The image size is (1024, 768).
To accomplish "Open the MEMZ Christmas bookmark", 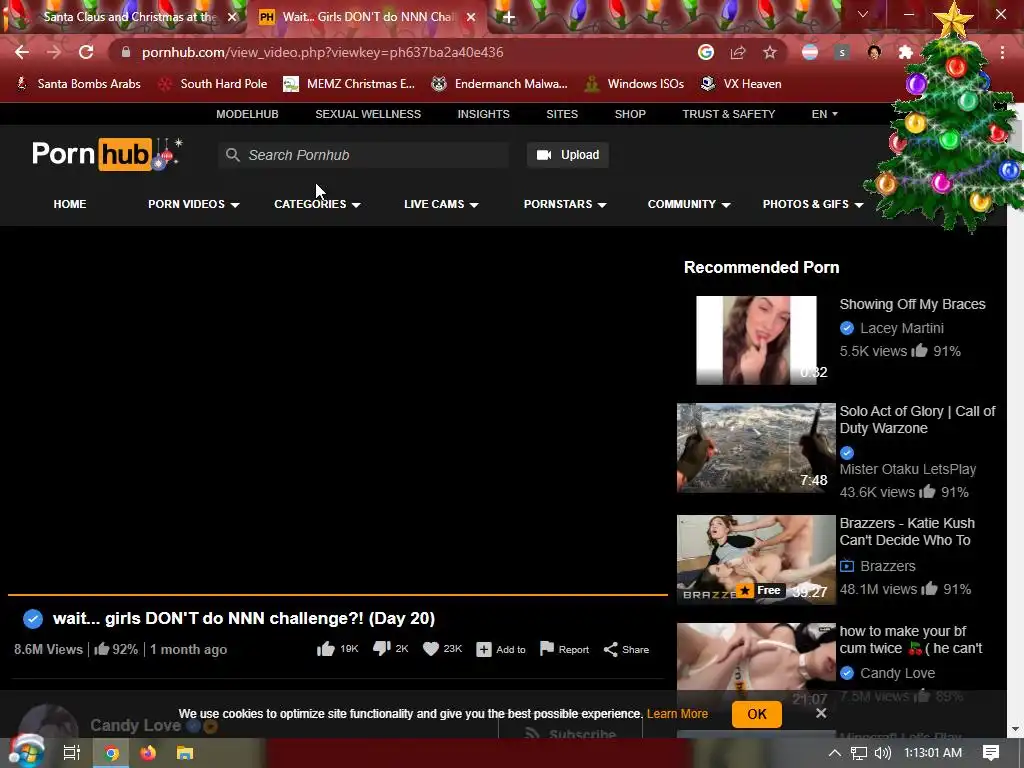I will coord(349,84).
